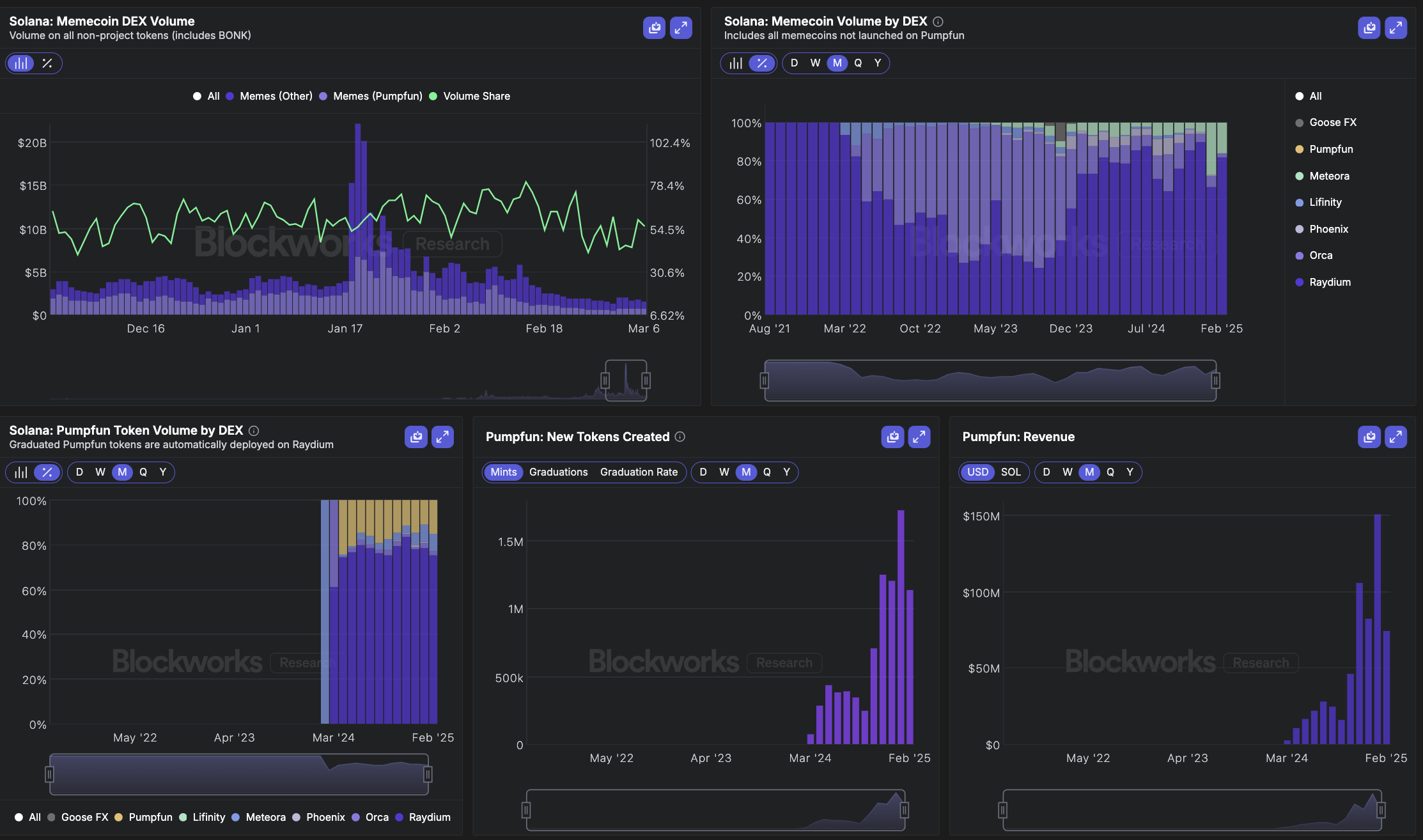The width and height of the screenshot is (1423, 840).
Task: Switch Memecoin Volume by DEX to percent view
Action: [x=761, y=63]
